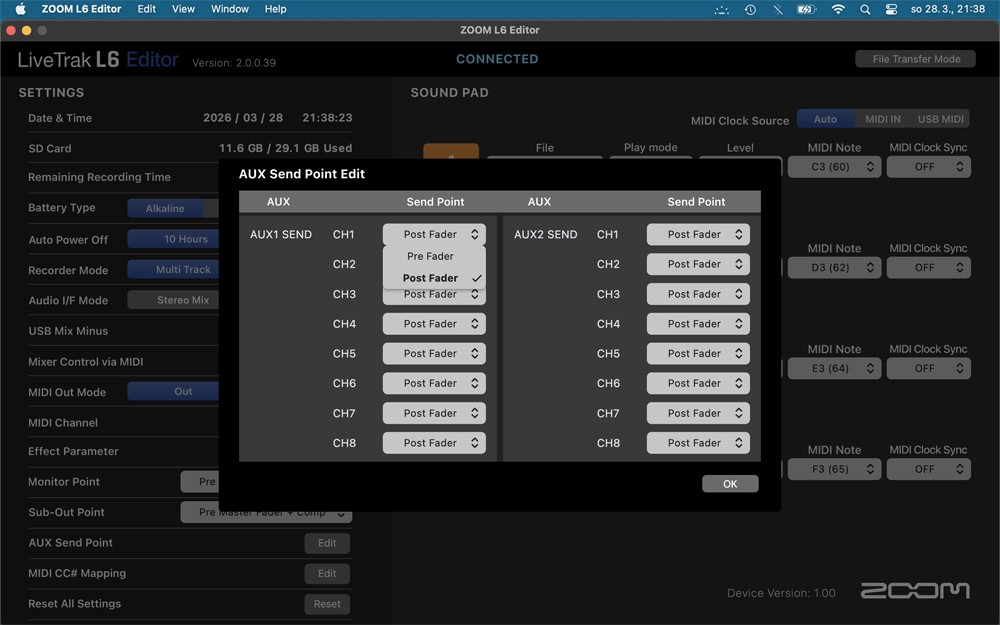Switch MIDI Clock Source to USB MIDI
The width and height of the screenshot is (1000, 625).
click(x=940, y=119)
